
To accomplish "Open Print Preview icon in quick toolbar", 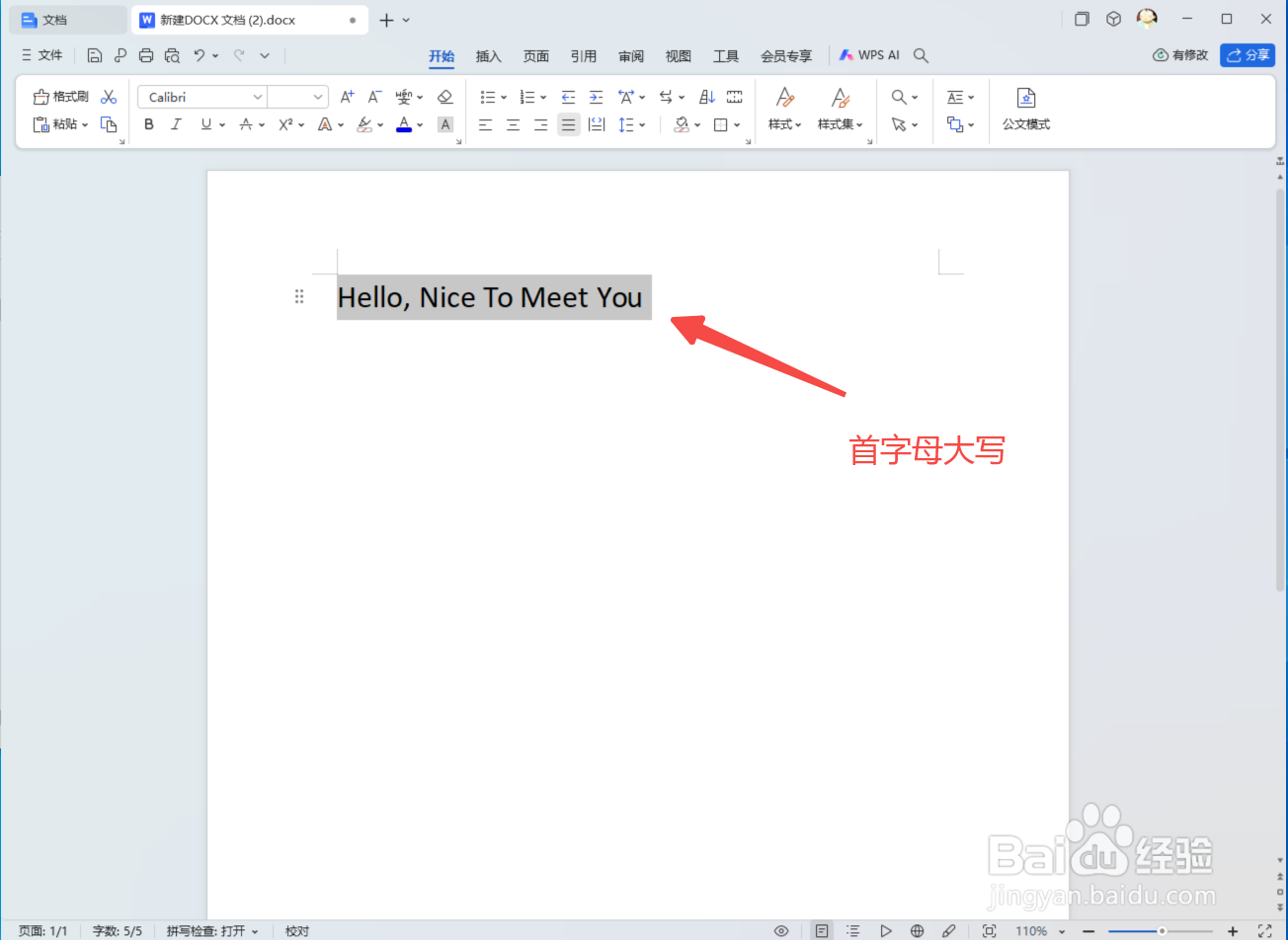I will tap(173, 55).
